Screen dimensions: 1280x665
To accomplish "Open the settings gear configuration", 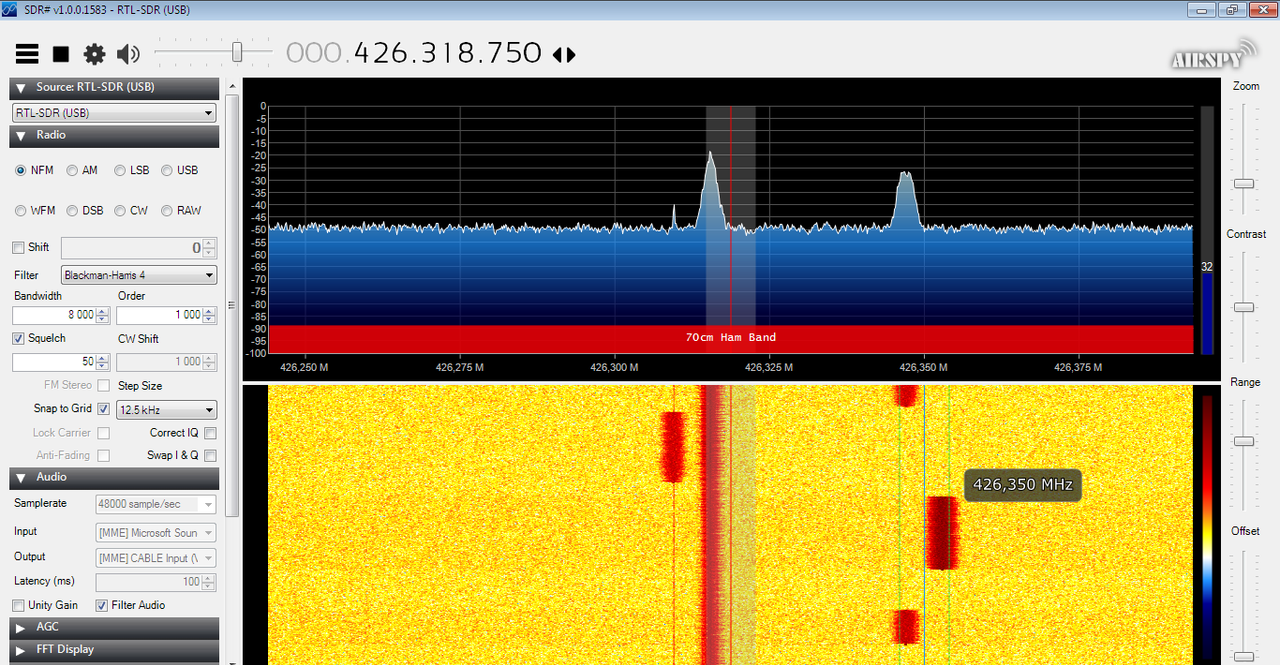I will [94, 54].
